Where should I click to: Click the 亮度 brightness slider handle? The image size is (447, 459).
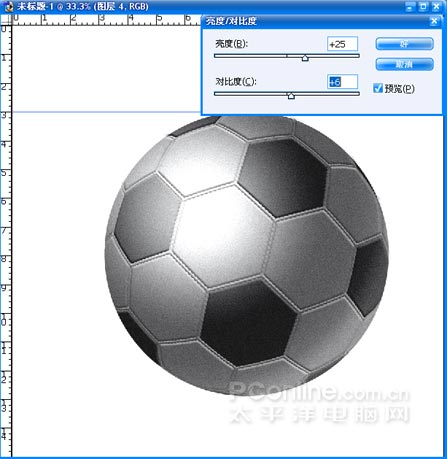pos(305,58)
